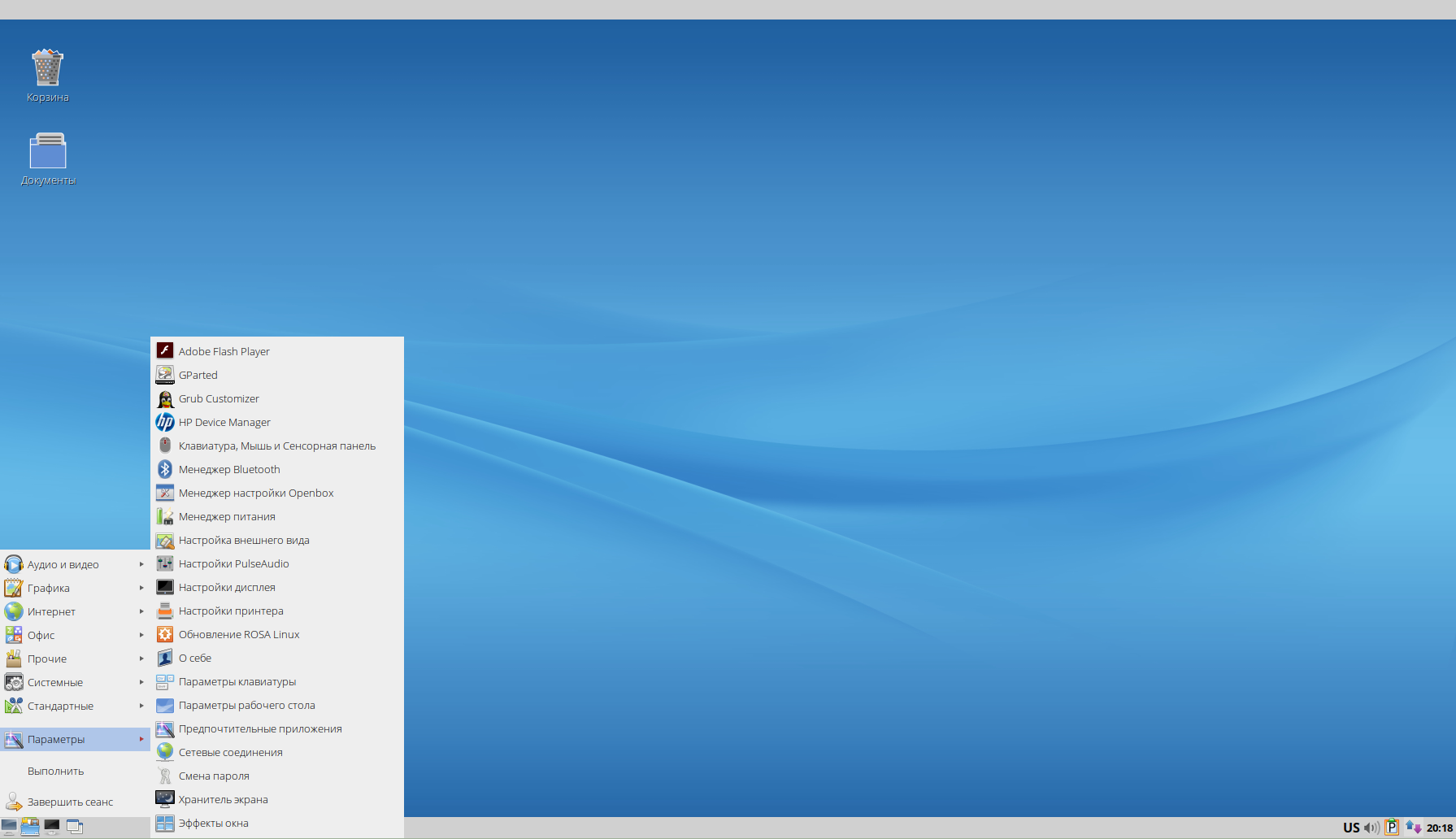Launch GParted via its disk icon
Image resolution: width=1456 pixels, height=839 pixels.
click(165, 374)
